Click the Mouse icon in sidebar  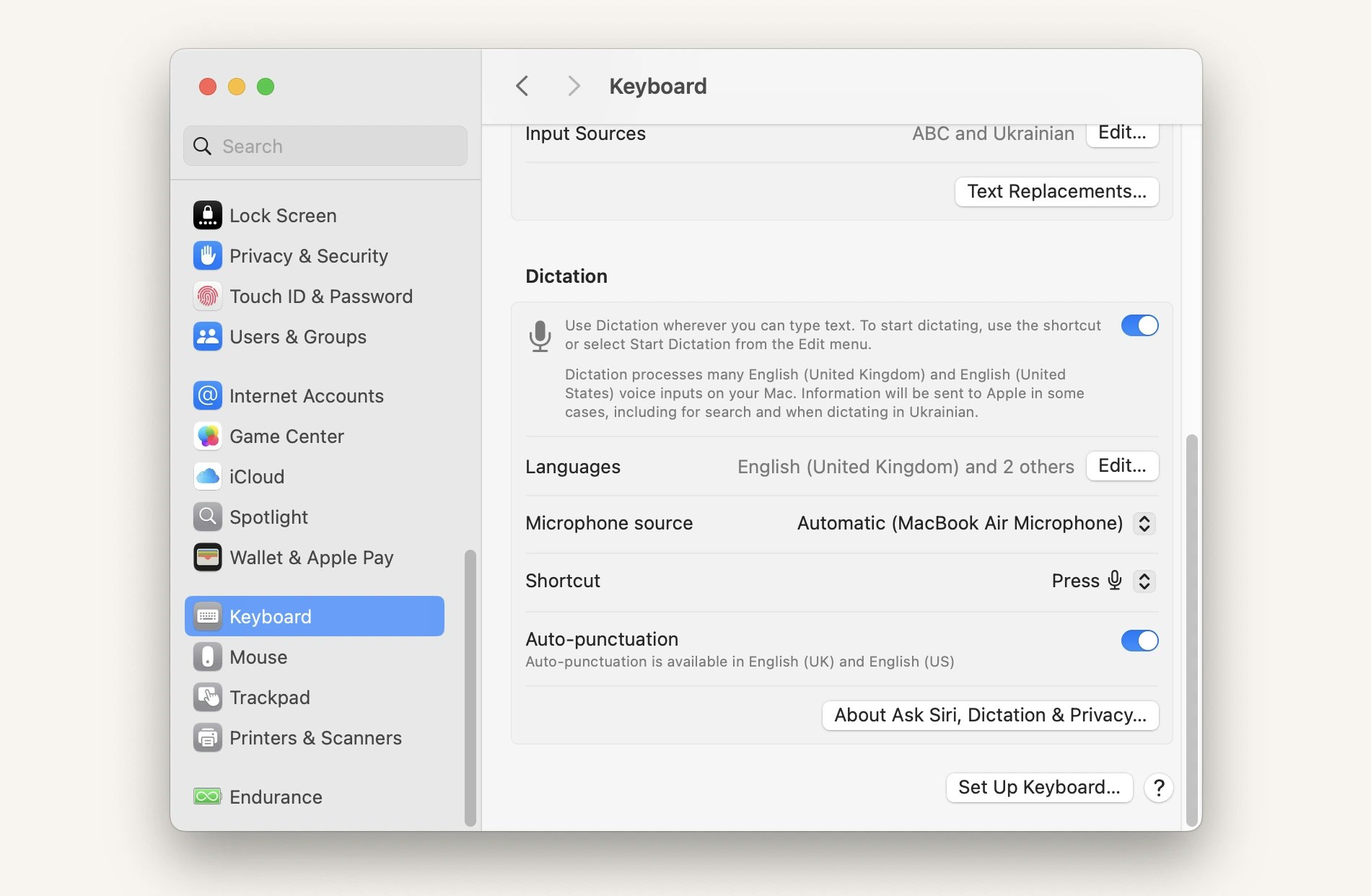click(x=207, y=657)
